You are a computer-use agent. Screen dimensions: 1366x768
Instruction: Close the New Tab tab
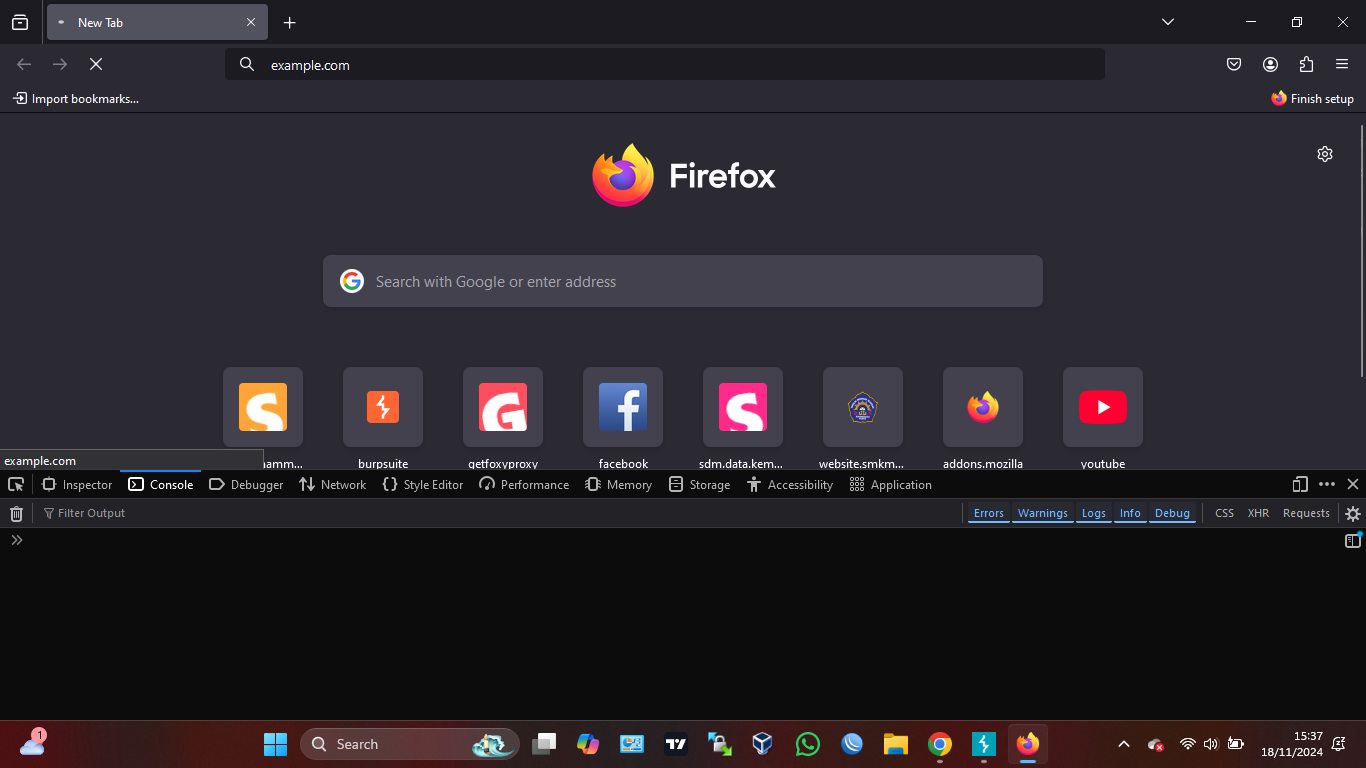[x=251, y=22]
